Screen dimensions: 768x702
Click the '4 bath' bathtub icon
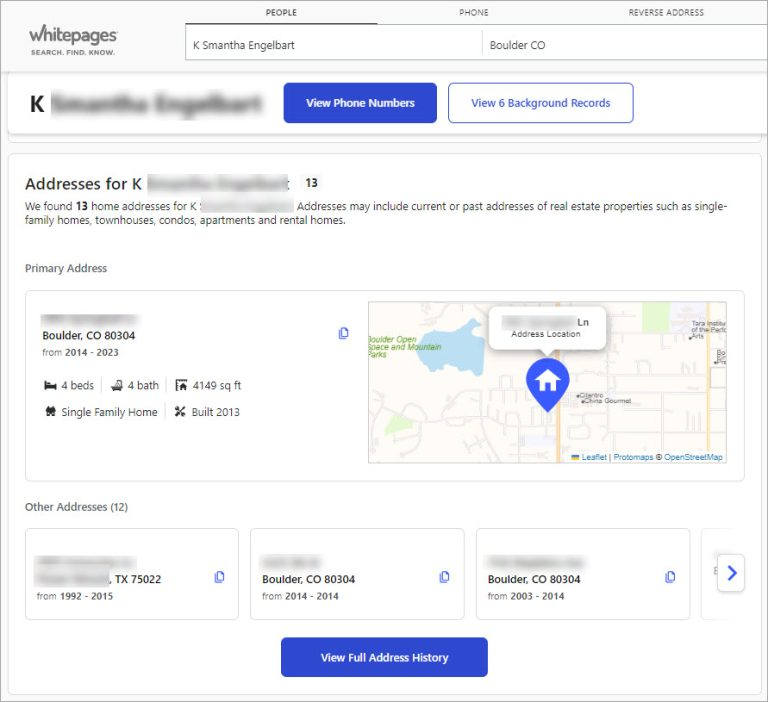[117, 386]
